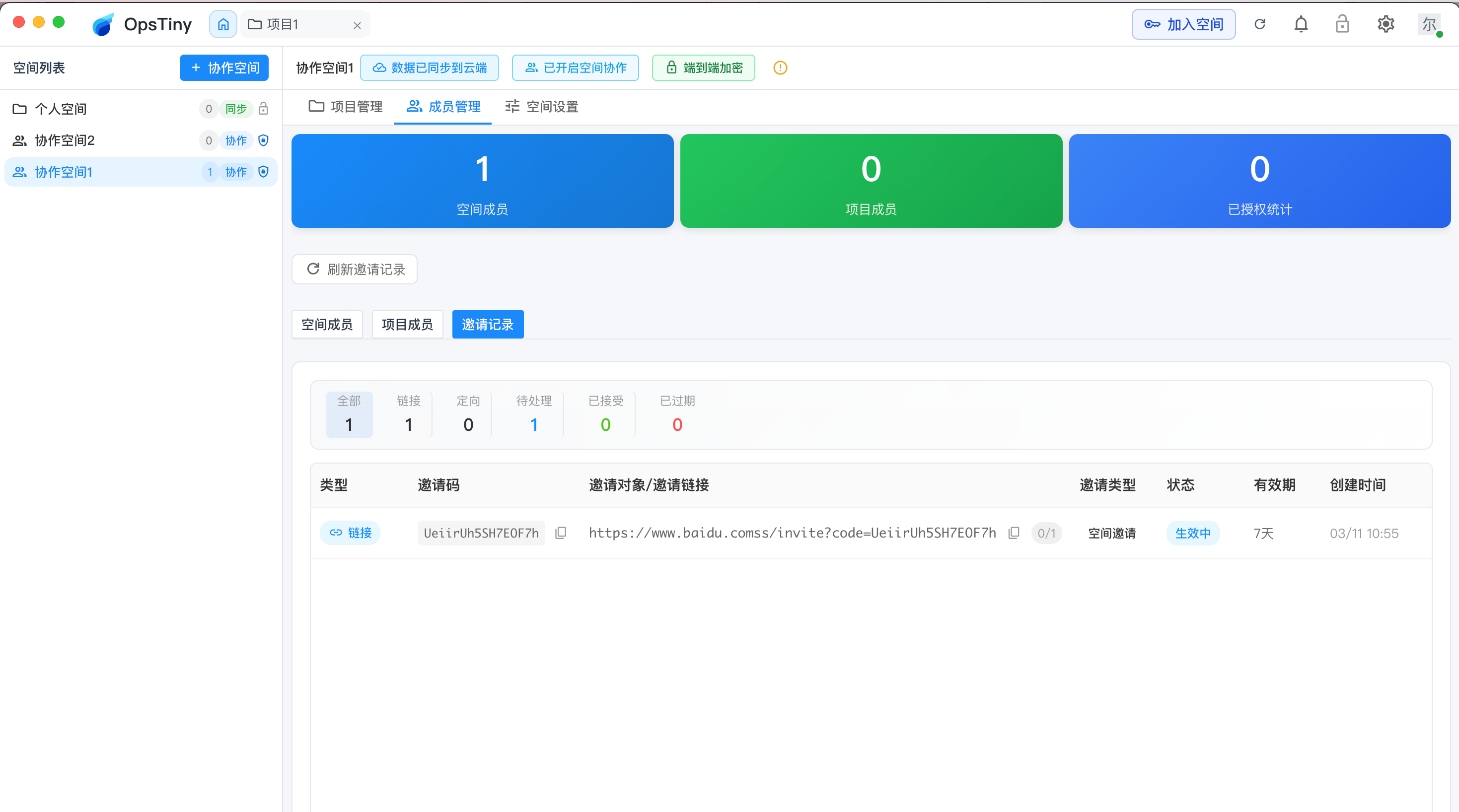
Task: Filter invitations by 已过期
Action: point(677,414)
